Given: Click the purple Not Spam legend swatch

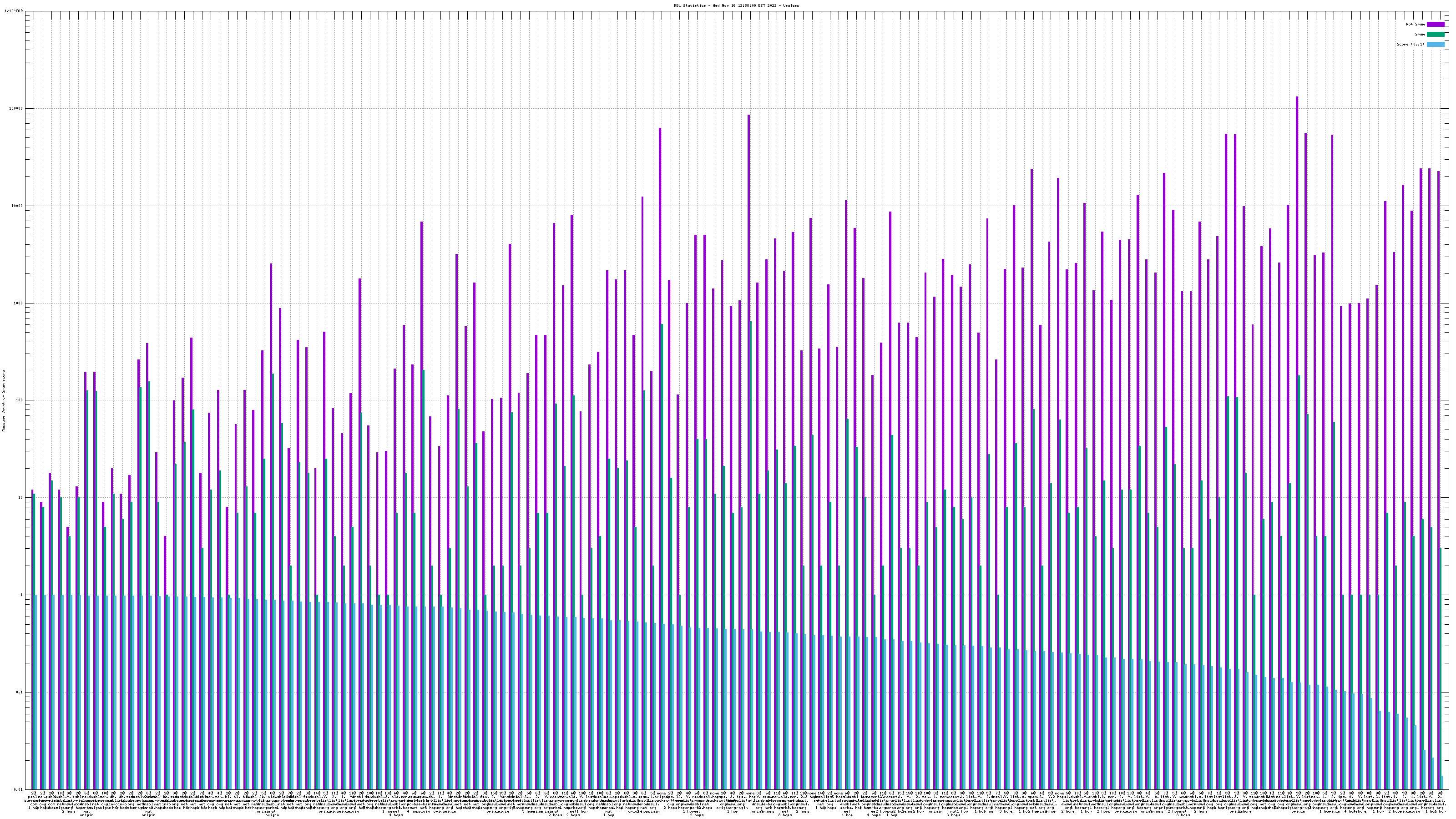Looking at the screenshot, I should click(1436, 24).
